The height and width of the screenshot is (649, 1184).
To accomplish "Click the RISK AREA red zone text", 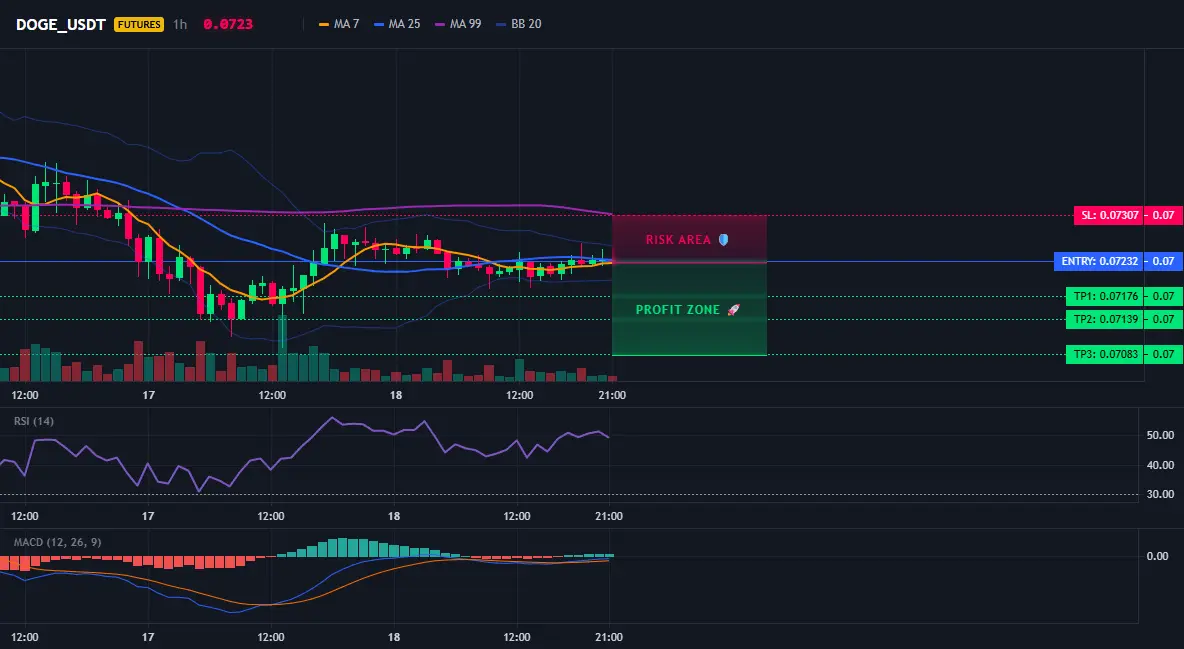I will [x=678, y=240].
